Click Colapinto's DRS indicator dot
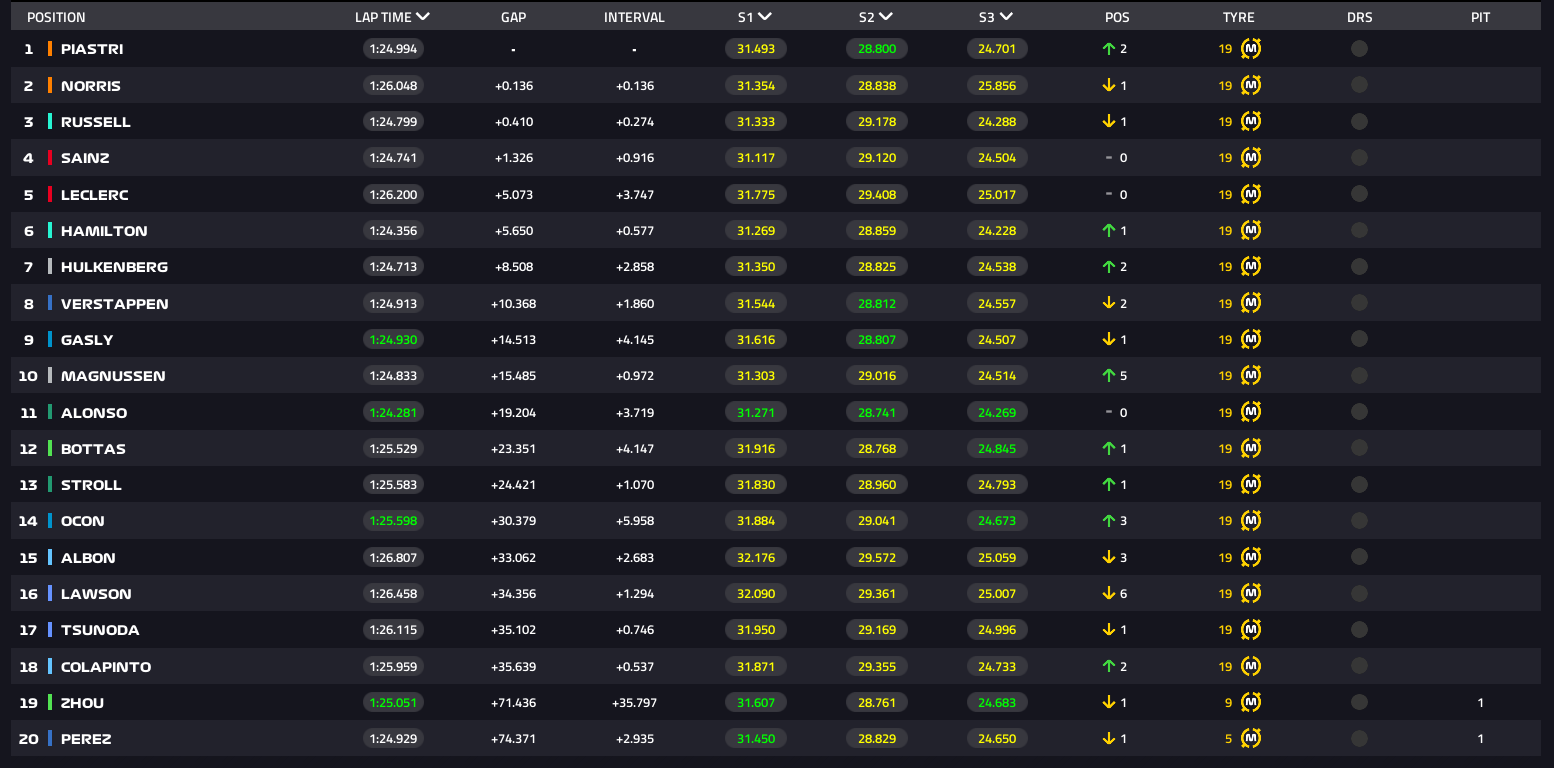Viewport: 1554px width, 768px height. coord(1359,667)
